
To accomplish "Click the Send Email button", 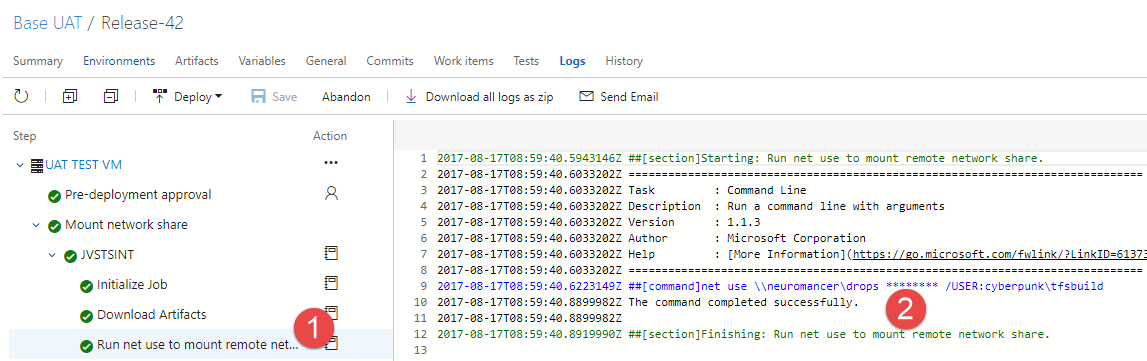I will pyautogui.click(x=619, y=96).
